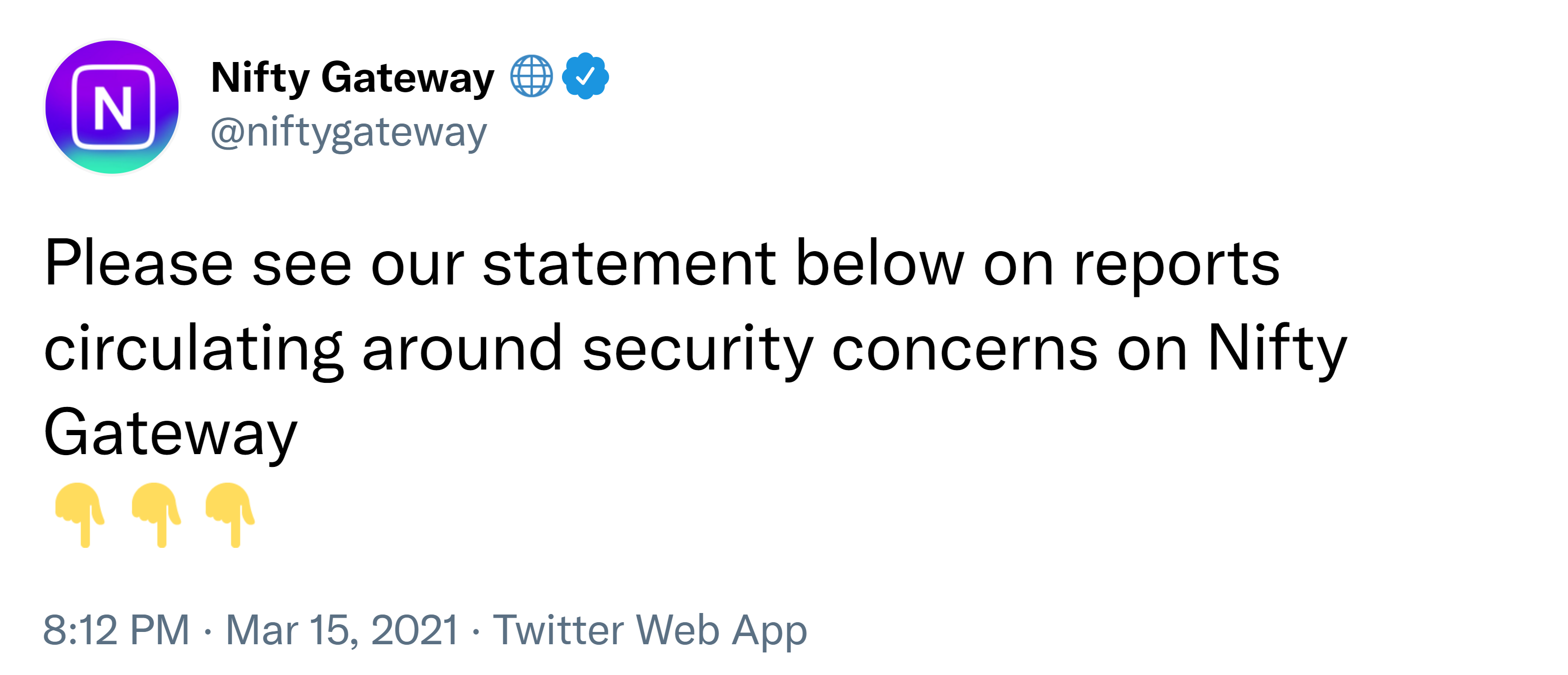Click the green bottom of the avatar
The height and width of the screenshot is (675, 1568).
pyautogui.click(x=112, y=162)
